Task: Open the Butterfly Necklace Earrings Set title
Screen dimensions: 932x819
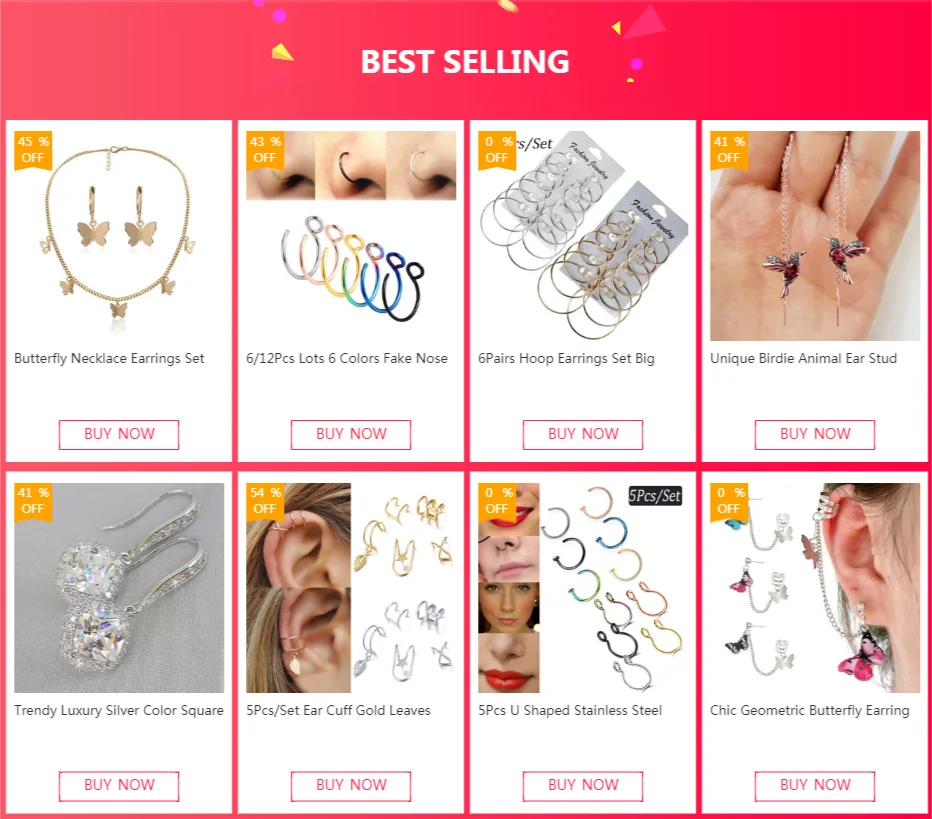Action: (x=109, y=358)
